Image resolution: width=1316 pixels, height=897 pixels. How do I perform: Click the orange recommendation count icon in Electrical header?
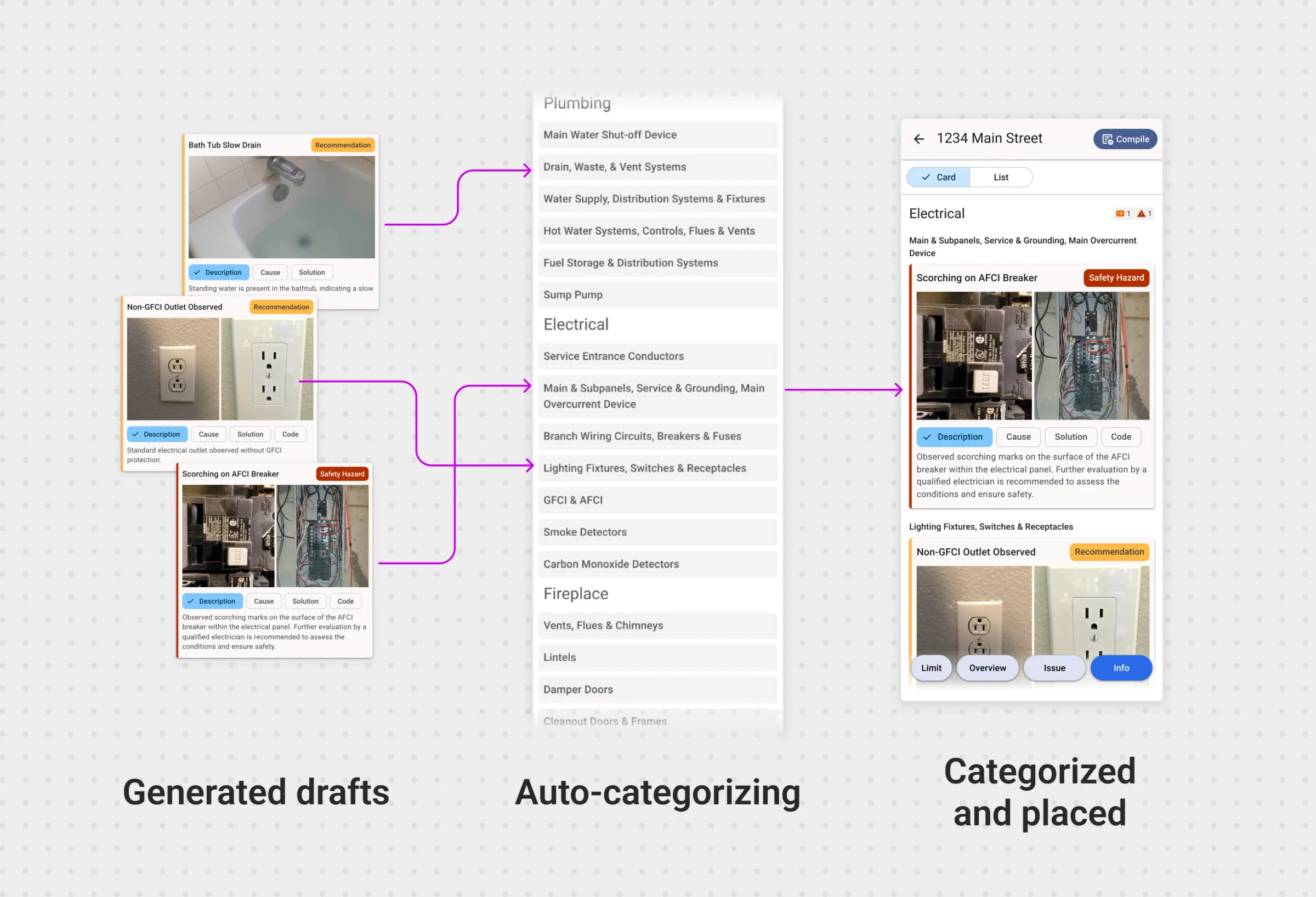tap(1120, 213)
